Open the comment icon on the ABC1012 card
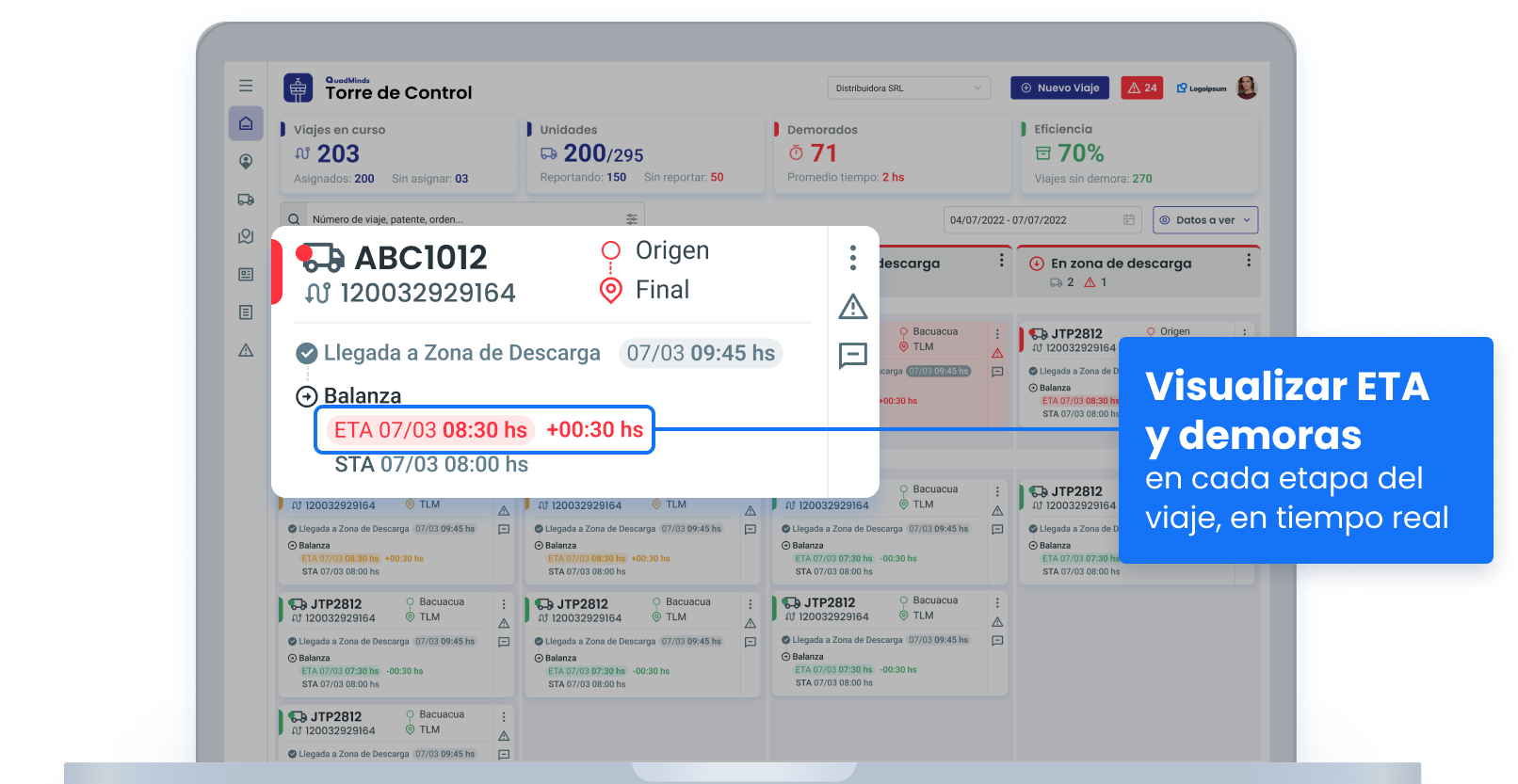Viewport: 1518px width, 784px height. (x=852, y=355)
